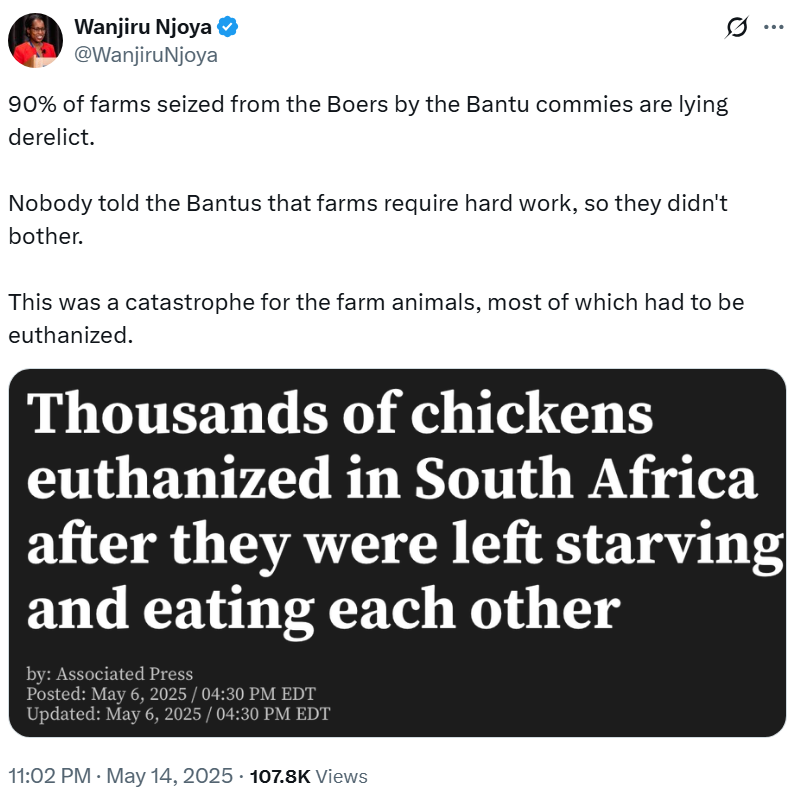The height and width of the screenshot is (804, 799).
Task: Click the blue verified badge
Action: 228,28
